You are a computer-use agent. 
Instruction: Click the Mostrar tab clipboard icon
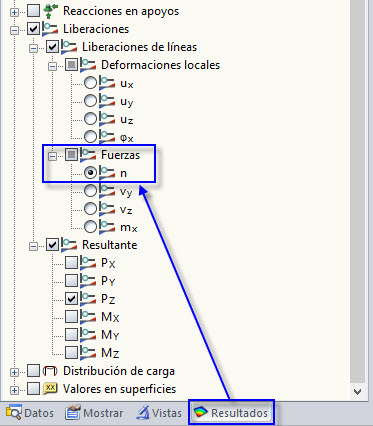coord(73,413)
